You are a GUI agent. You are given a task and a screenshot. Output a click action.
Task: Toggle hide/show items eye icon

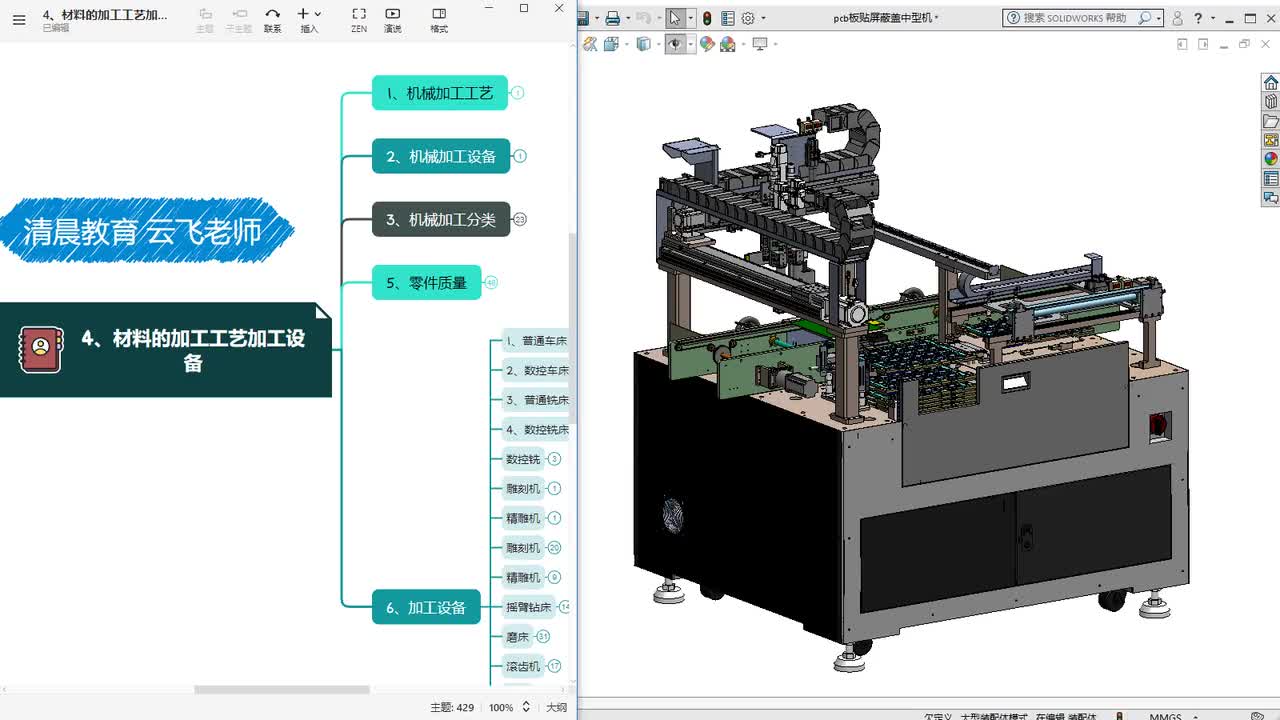tap(676, 44)
